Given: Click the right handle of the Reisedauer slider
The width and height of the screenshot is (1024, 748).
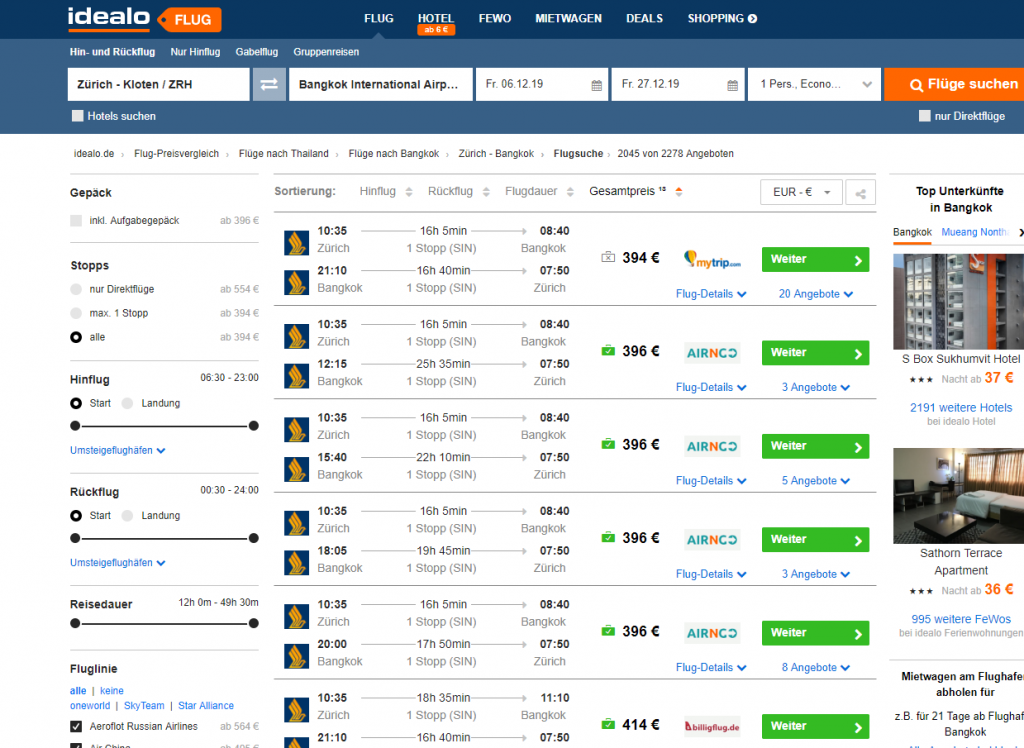Looking at the screenshot, I should point(253,623).
